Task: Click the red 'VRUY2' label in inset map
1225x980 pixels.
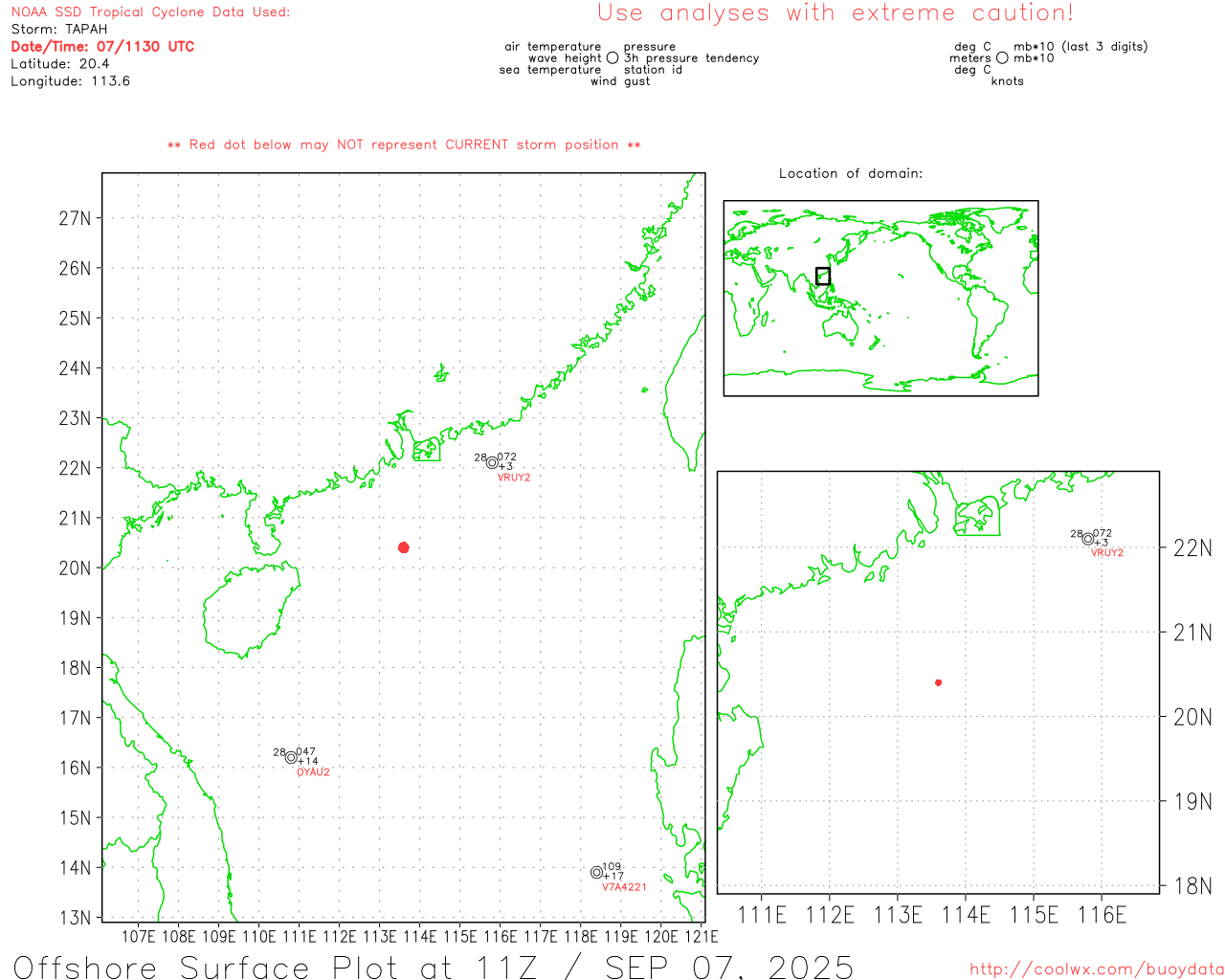Action: point(1107,553)
